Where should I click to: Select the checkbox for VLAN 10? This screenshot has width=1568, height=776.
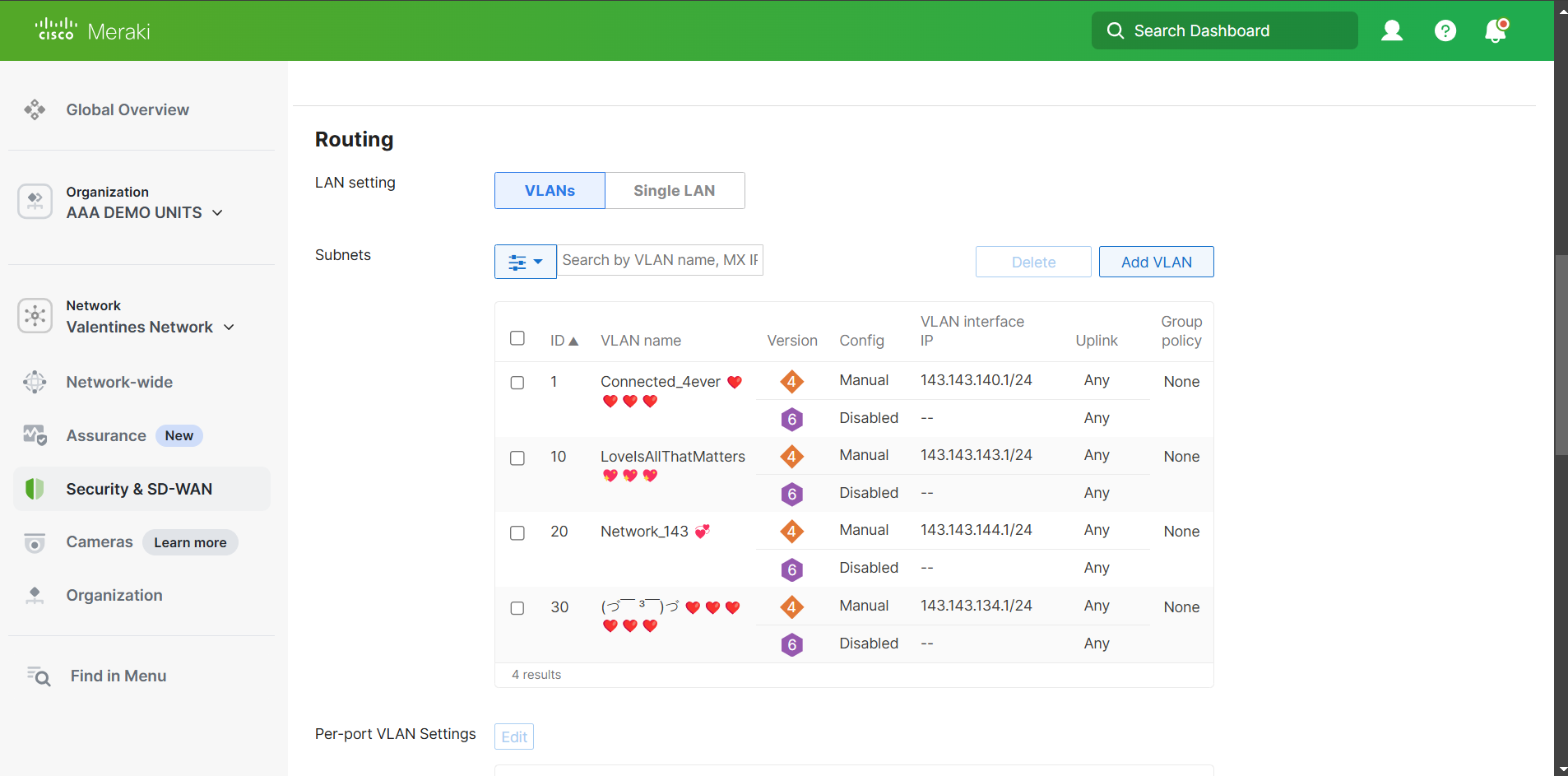(517, 458)
